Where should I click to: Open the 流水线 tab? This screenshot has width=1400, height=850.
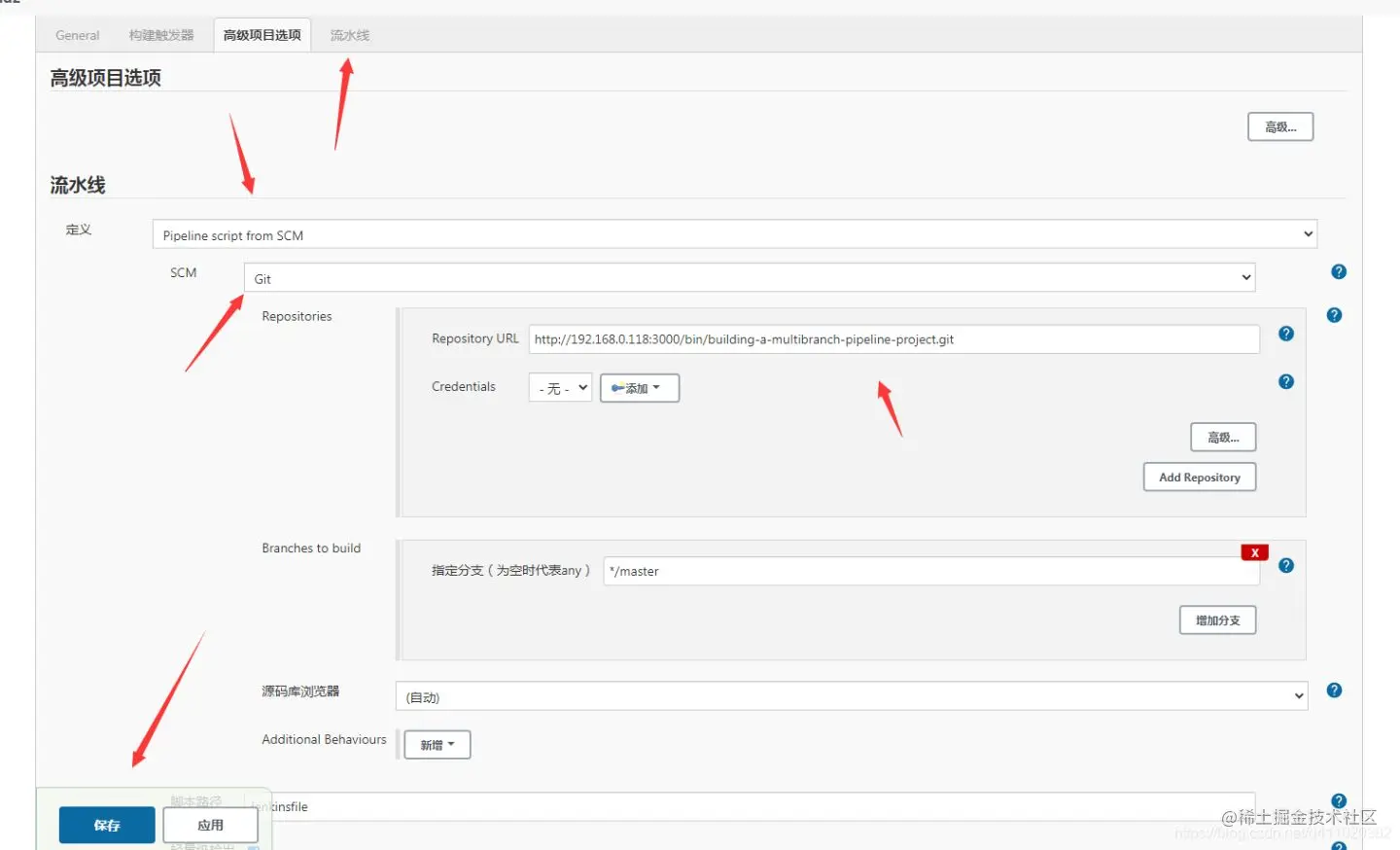[350, 35]
